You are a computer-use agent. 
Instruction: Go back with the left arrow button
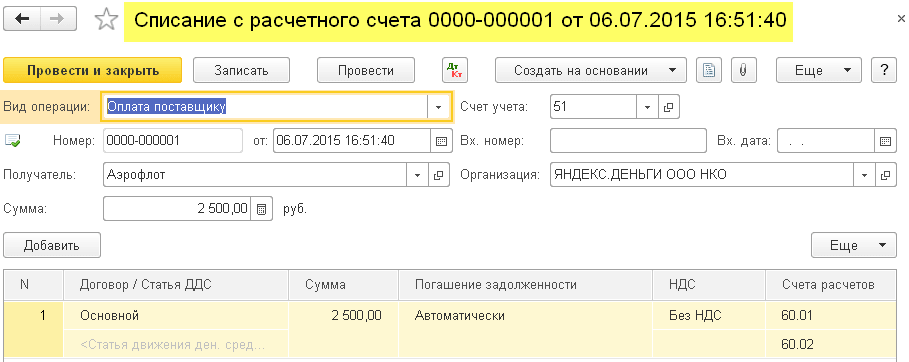23,20
